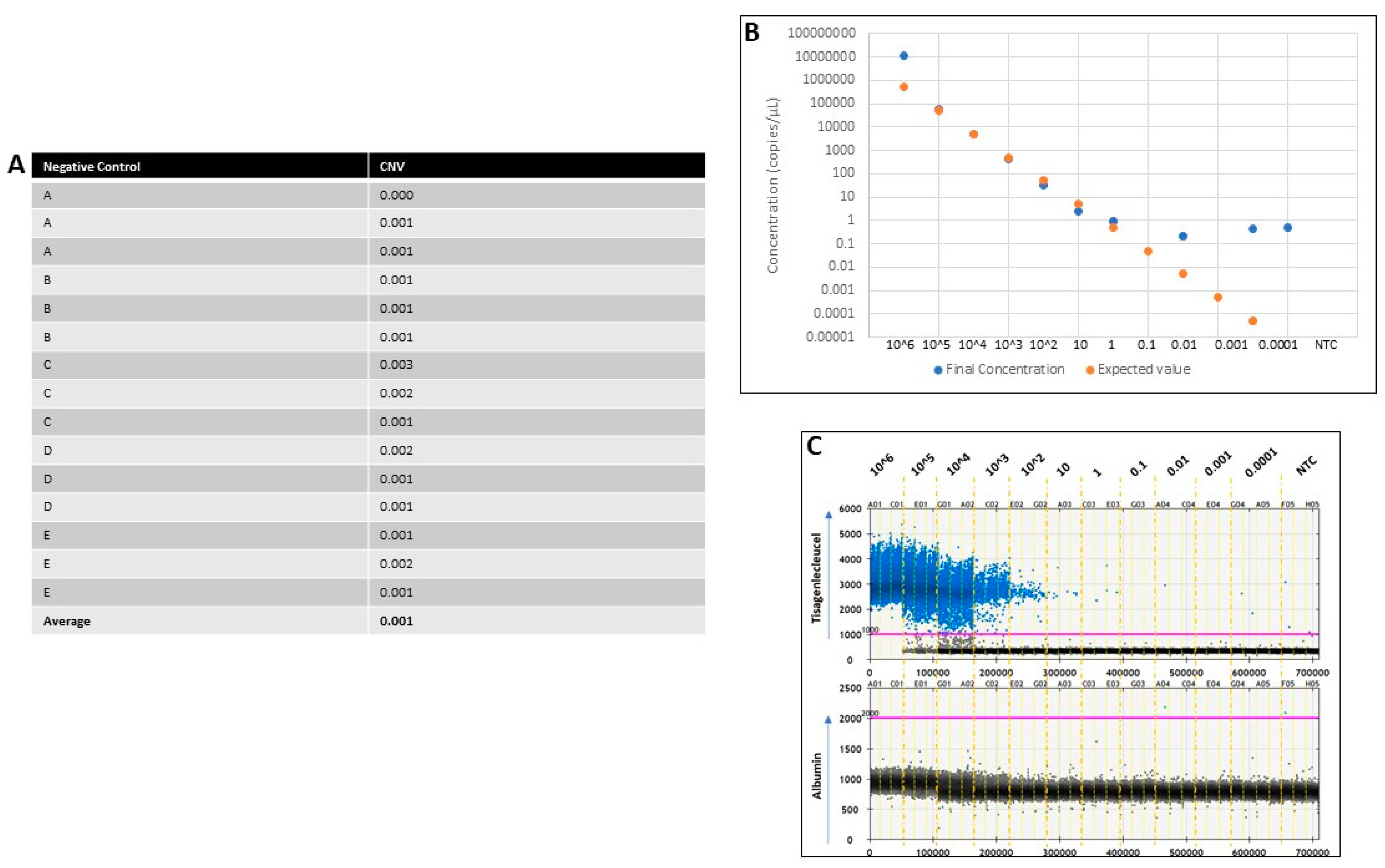This screenshot has width=1385, height=868.
Task: Click the 400000 x-axis label under Albumin plot
Action: [1123, 853]
